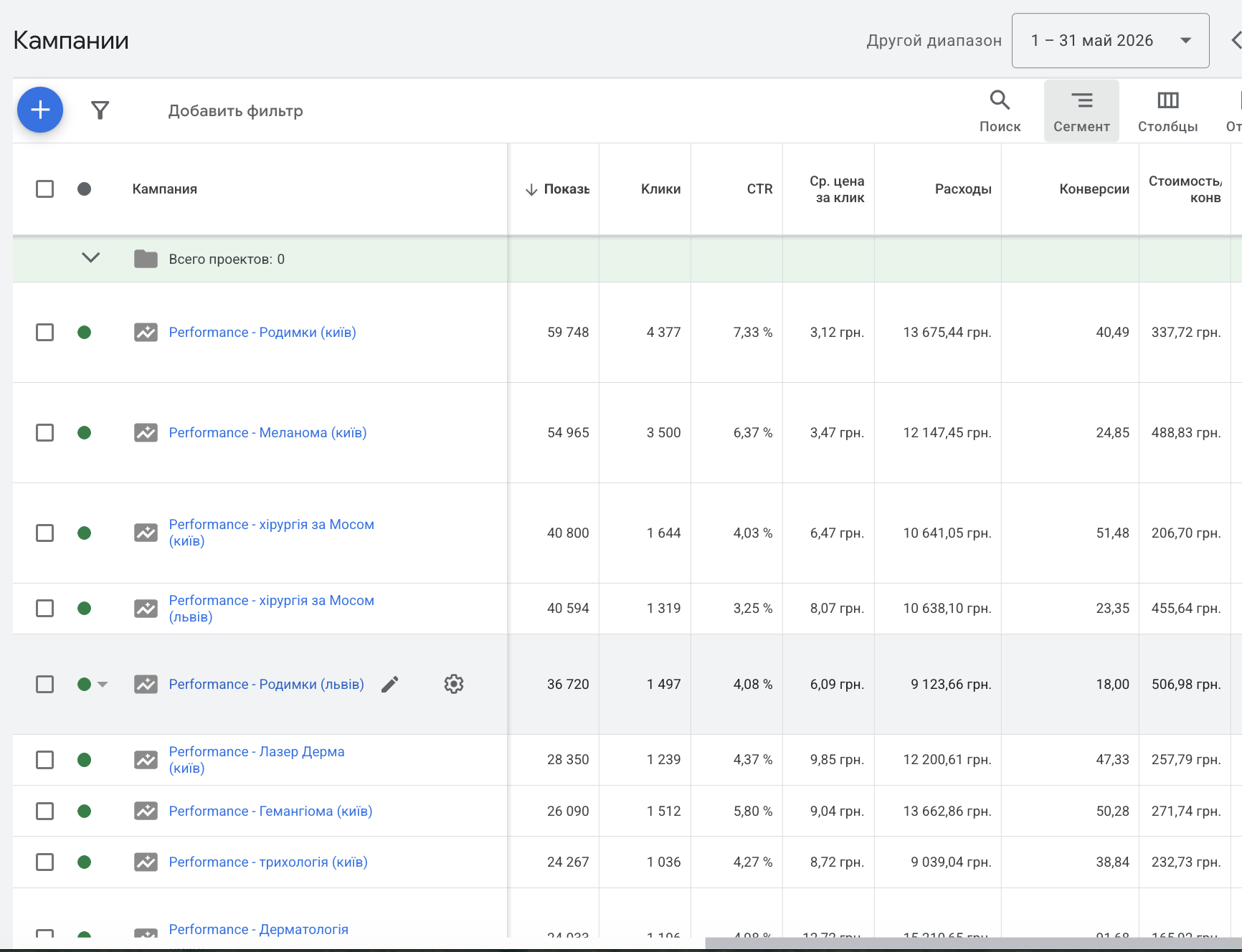Click the Кампании page heading
This screenshot has height=952, width=1242.
click(x=71, y=40)
